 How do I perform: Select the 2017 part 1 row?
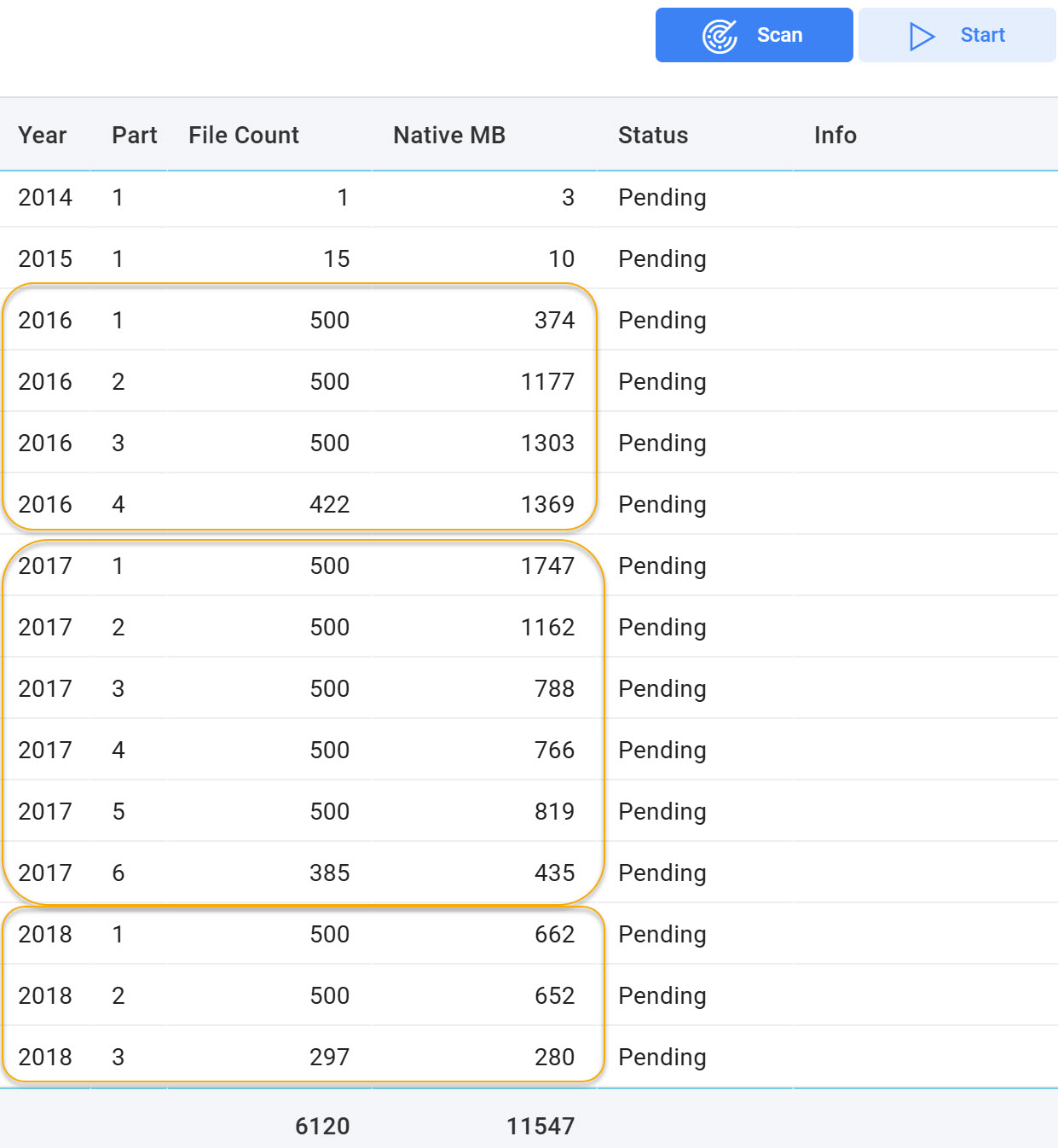[529, 566]
